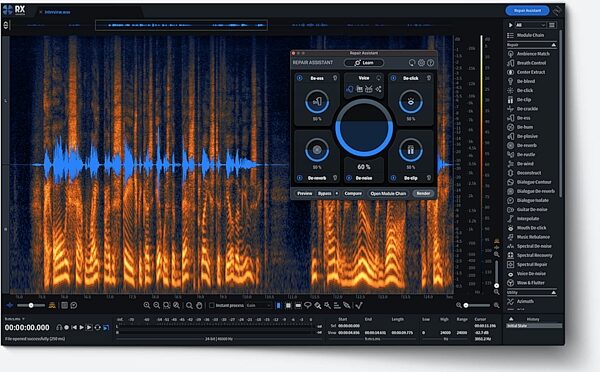Toggle loop playback in transport
Viewport: 600px width, 372px height.
(x=98, y=328)
